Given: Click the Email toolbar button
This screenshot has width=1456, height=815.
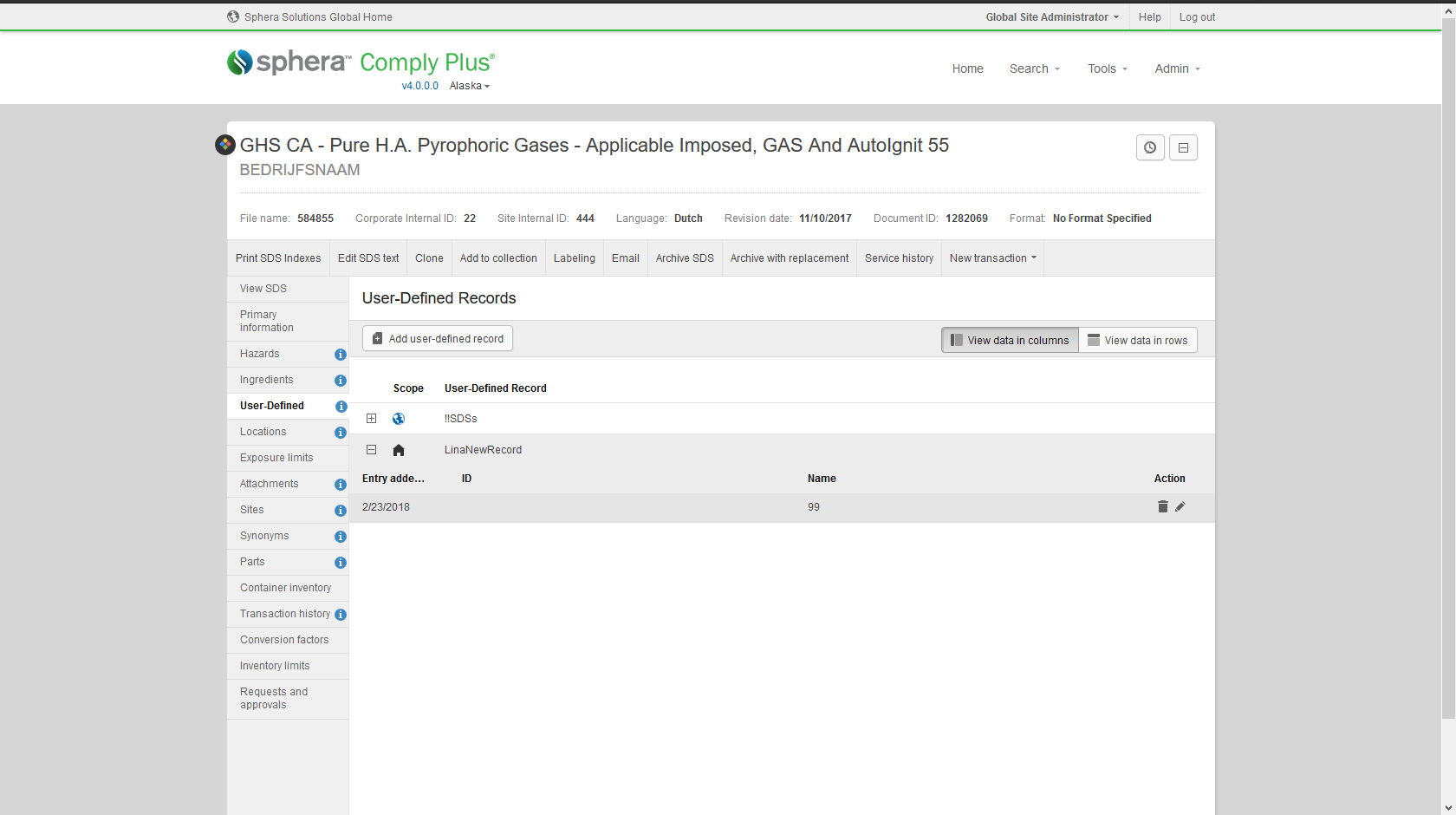Looking at the screenshot, I should pos(626,258).
